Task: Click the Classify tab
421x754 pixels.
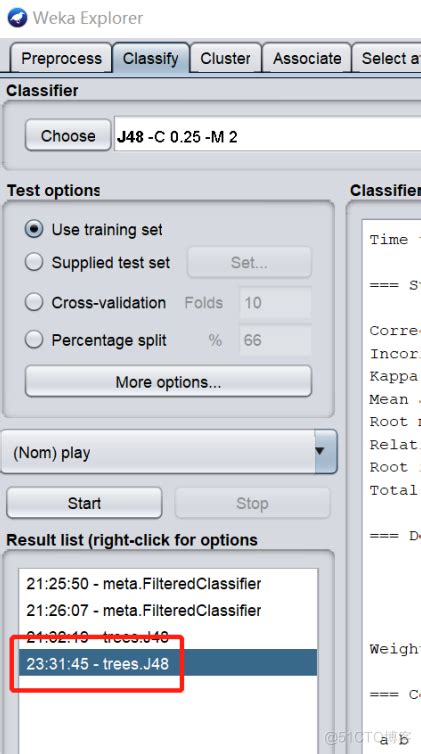Action: pyautogui.click(x=150, y=58)
